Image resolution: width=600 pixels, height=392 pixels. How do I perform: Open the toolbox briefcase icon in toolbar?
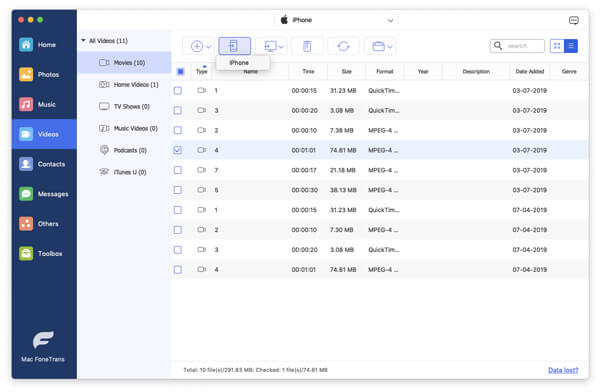point(378,46)
